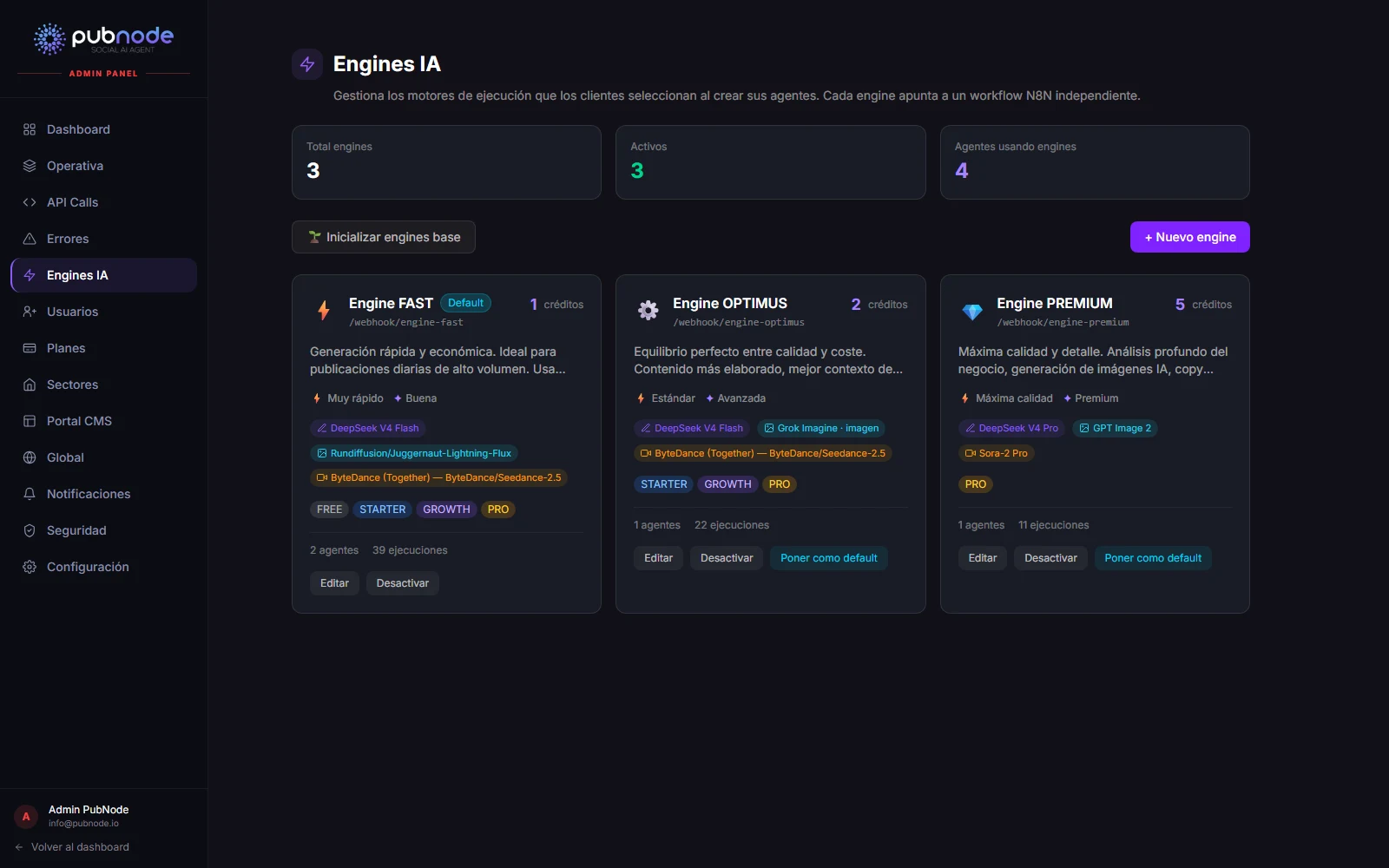Image resolution: width=1389 pixels, height=868 pixels.
Task: Click the Notificaciones bell icon
Action: point(30,494)
